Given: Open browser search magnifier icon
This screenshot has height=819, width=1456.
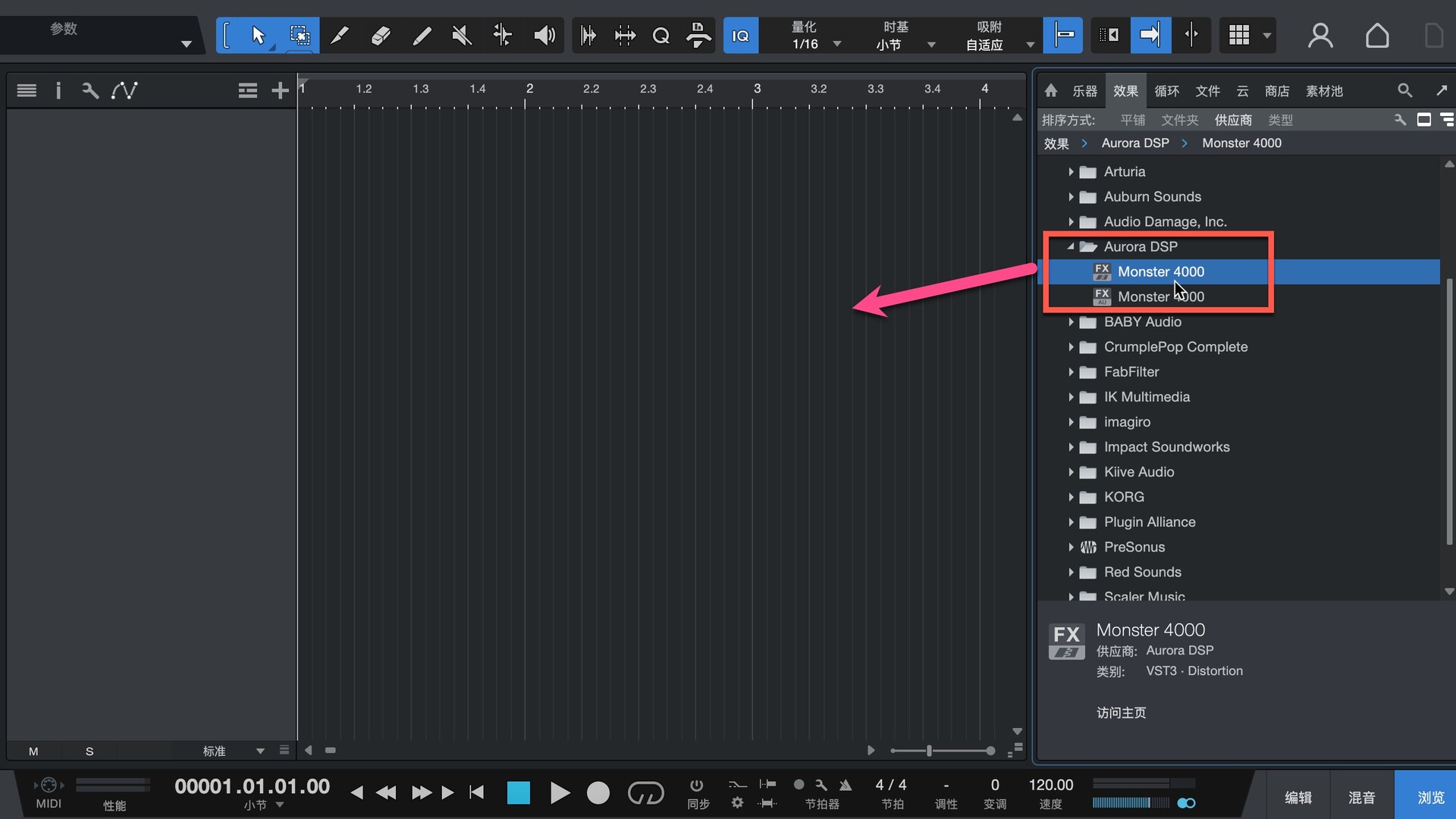Looking at the screenshot, I should 1404,91.
